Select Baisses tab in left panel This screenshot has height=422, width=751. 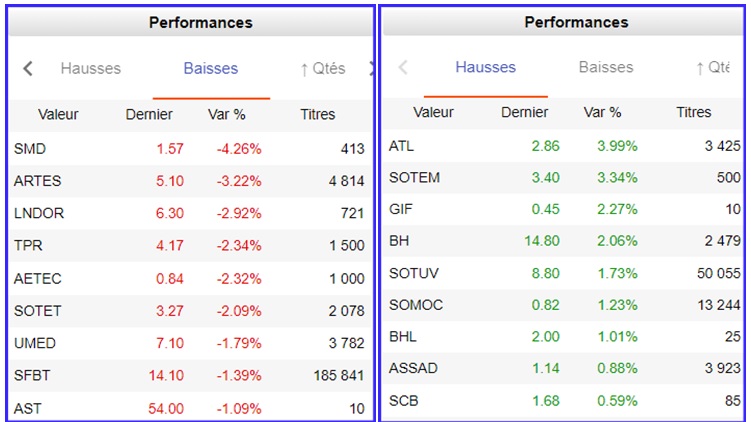pos(211,69)
